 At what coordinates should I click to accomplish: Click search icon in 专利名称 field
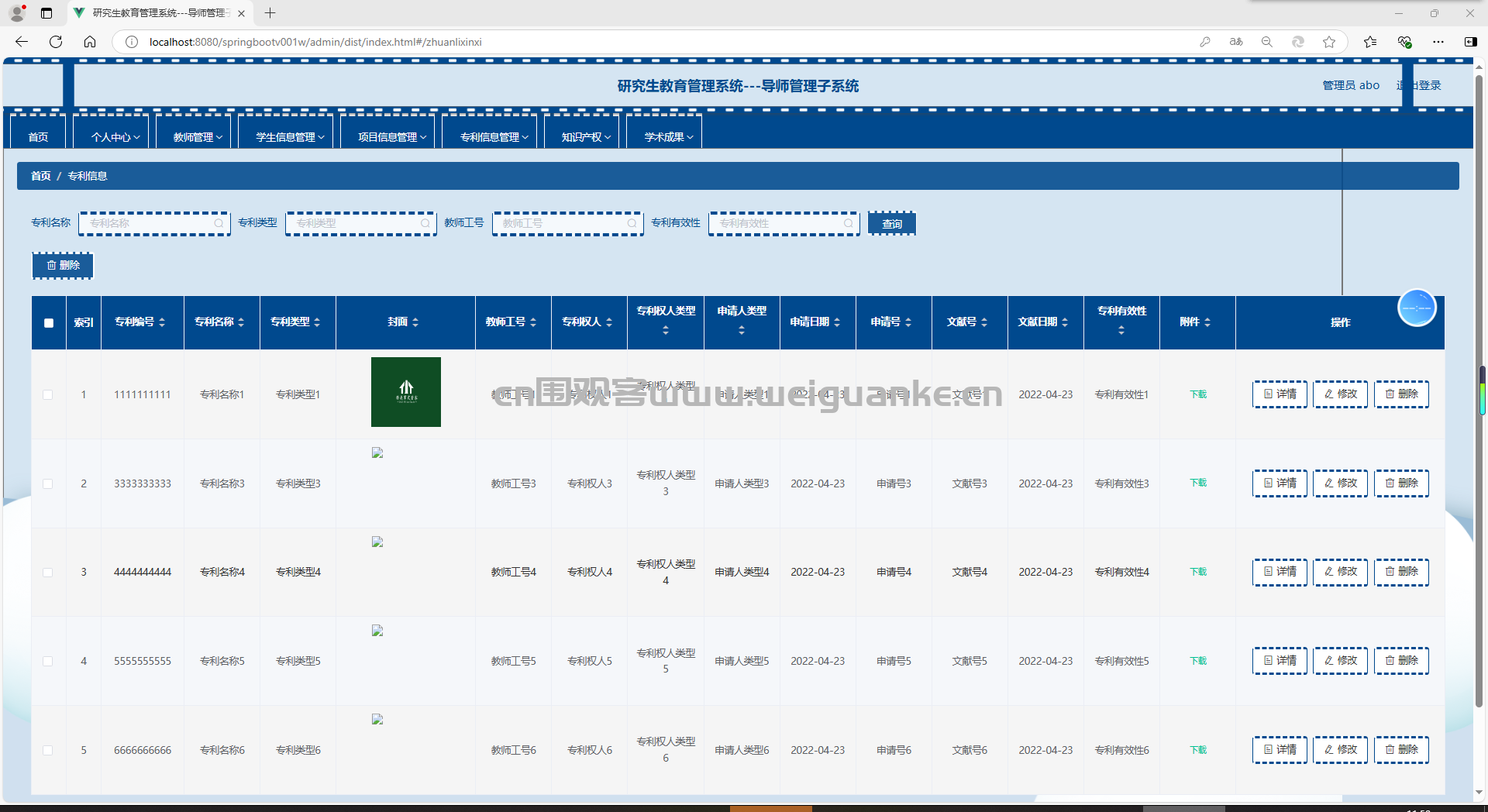click(x=219, y=223)
